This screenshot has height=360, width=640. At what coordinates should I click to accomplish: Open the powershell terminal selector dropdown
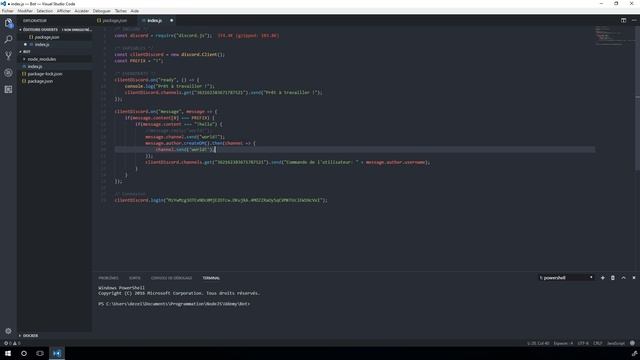[566, 278]
